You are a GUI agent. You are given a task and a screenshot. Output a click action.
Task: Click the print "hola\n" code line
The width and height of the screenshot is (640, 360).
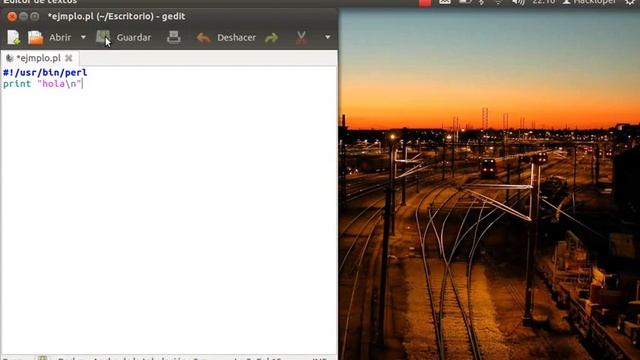42,84
